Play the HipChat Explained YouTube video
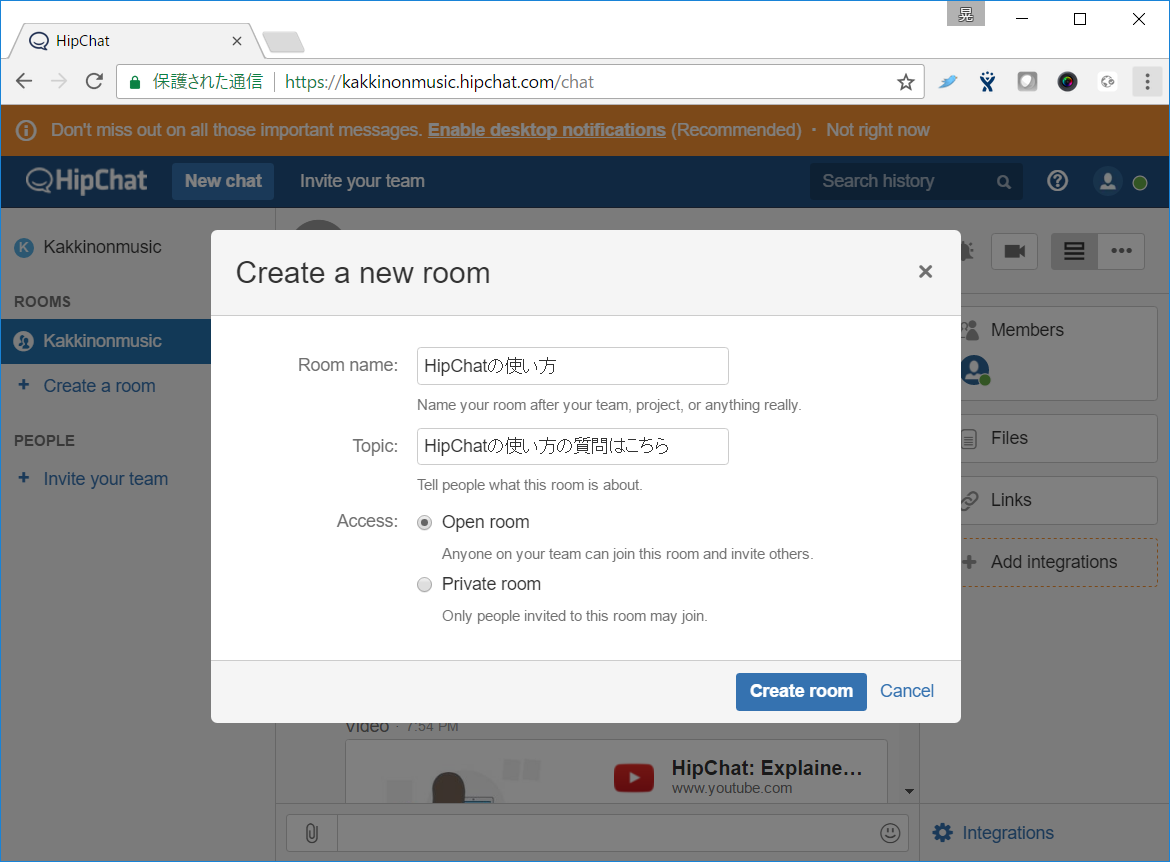This screenshot has width=1170, height=862. 634,778
